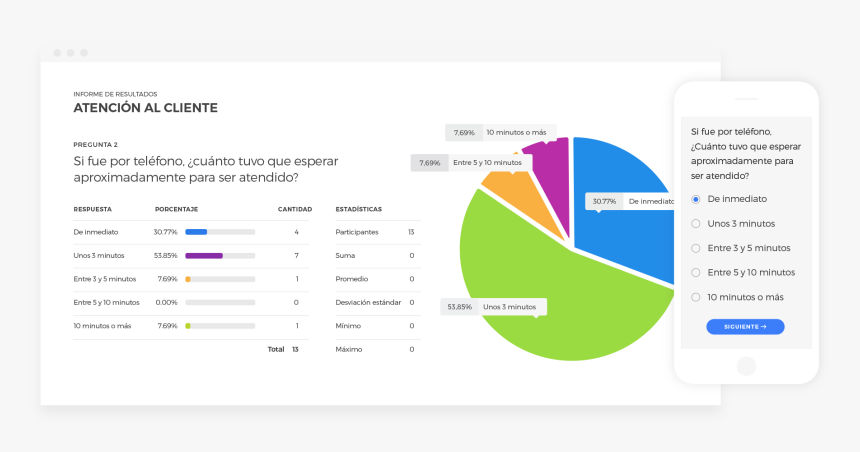Click the empty bar in Entre 5 y 10 minutos row
Image resolution: width=860 pixels, height=452 pixels.
click(x=220, y=302)
